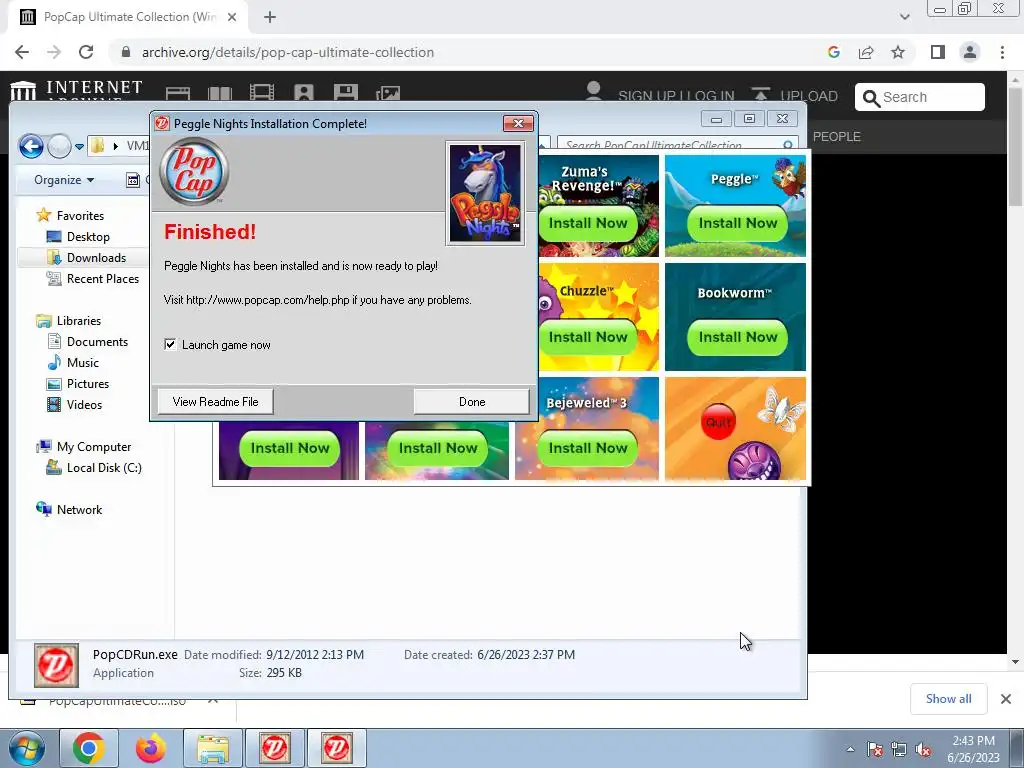Image resolution: width=1024 pixels, height=768 pixels.
Task: Click the UPLOAD link on Internet Archive
Action: tap(794, 95)
